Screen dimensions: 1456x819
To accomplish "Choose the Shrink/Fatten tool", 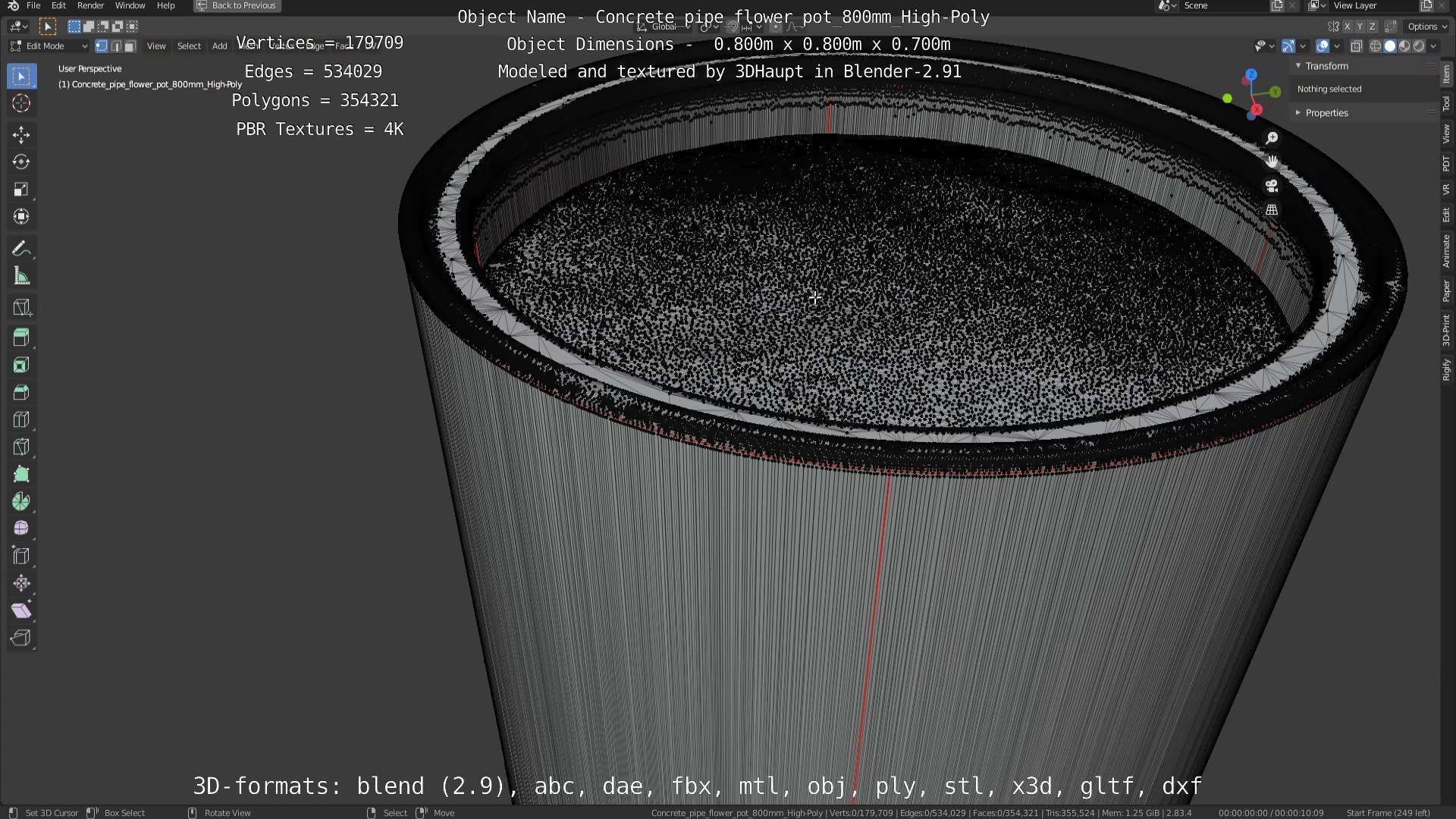I will pyautogui.click(x=21, y=583).
